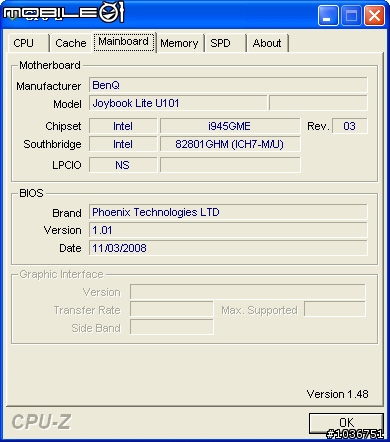Click the Graphic Interface group title

(x=61, y=274)
